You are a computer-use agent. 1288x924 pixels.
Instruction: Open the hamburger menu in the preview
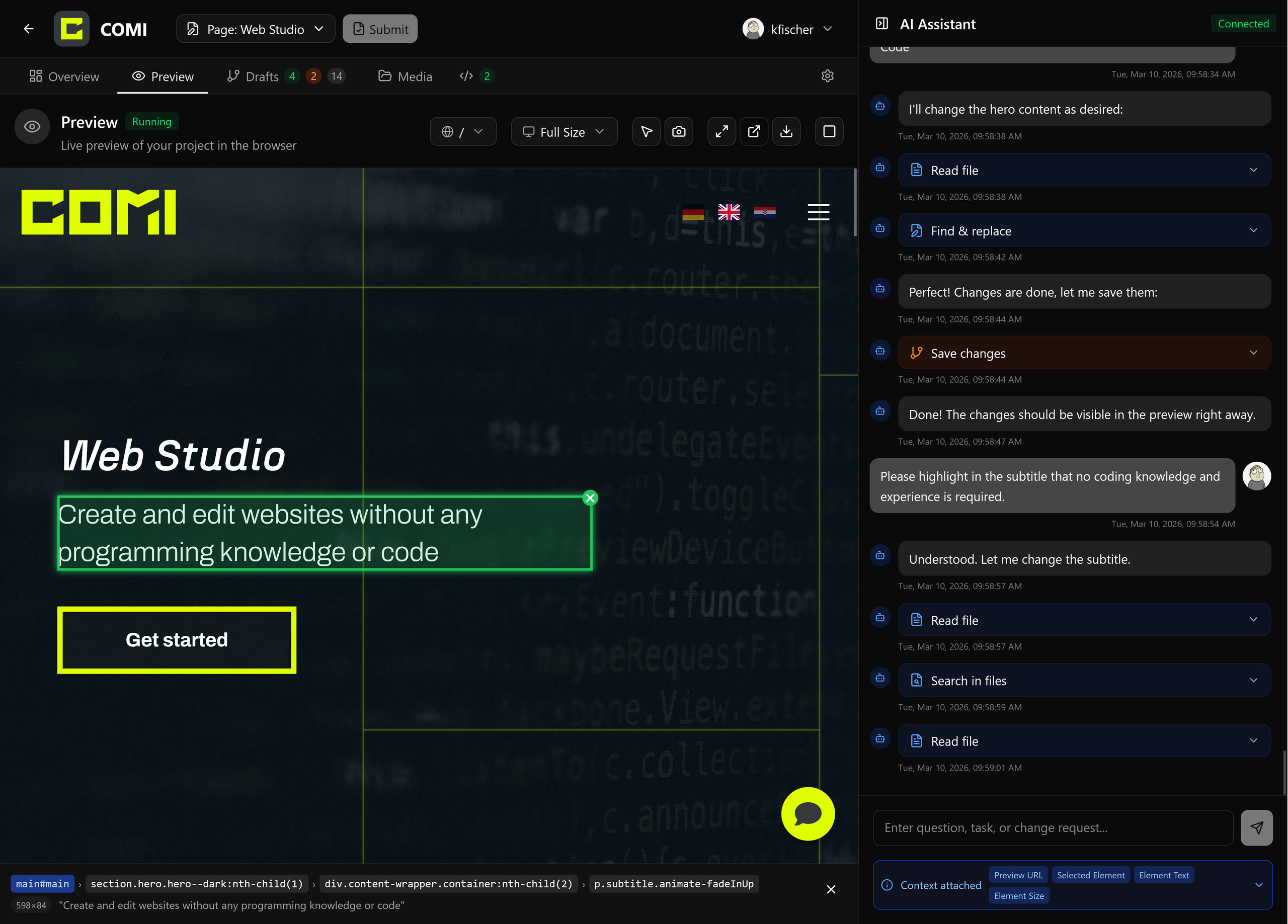click(x=819, y=212)
